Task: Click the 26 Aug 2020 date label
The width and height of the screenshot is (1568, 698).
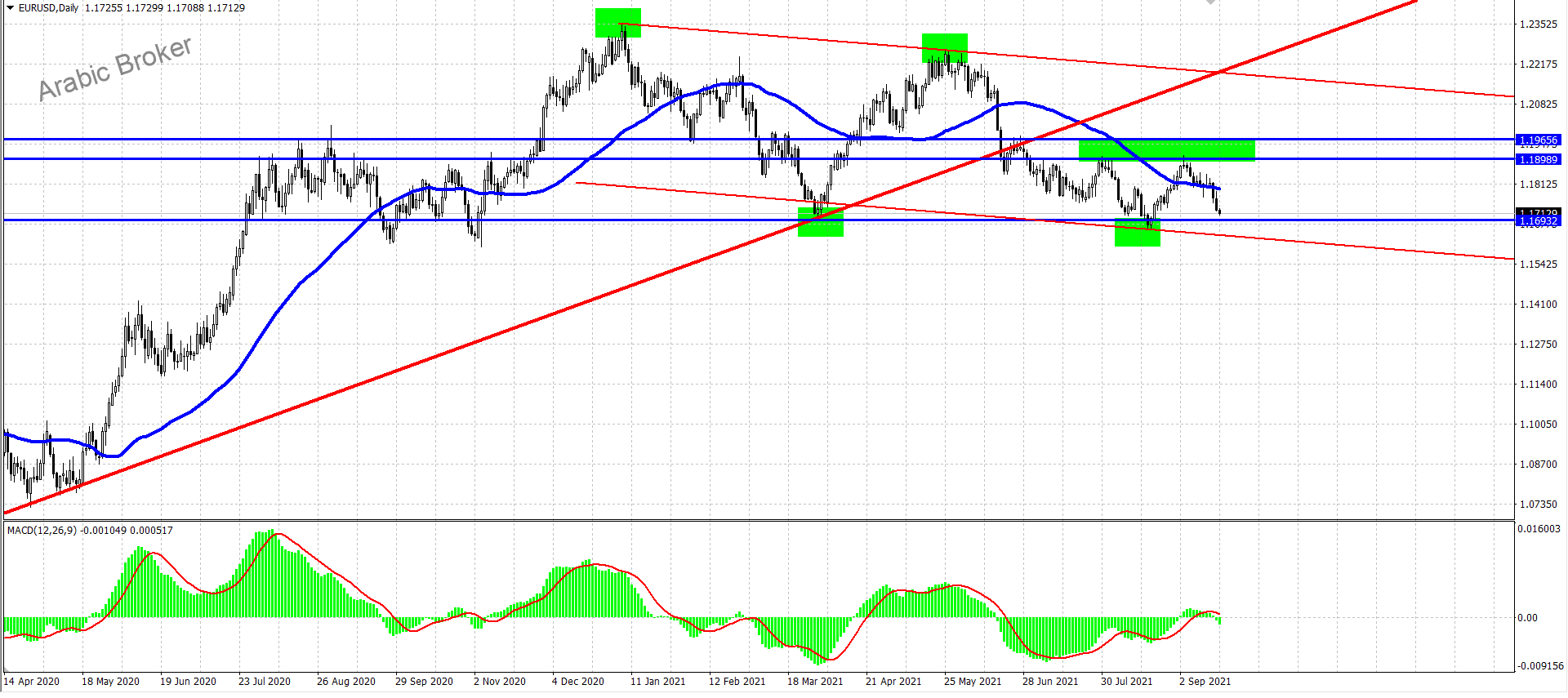Action: pyautogui.click(x=346, y=682)
